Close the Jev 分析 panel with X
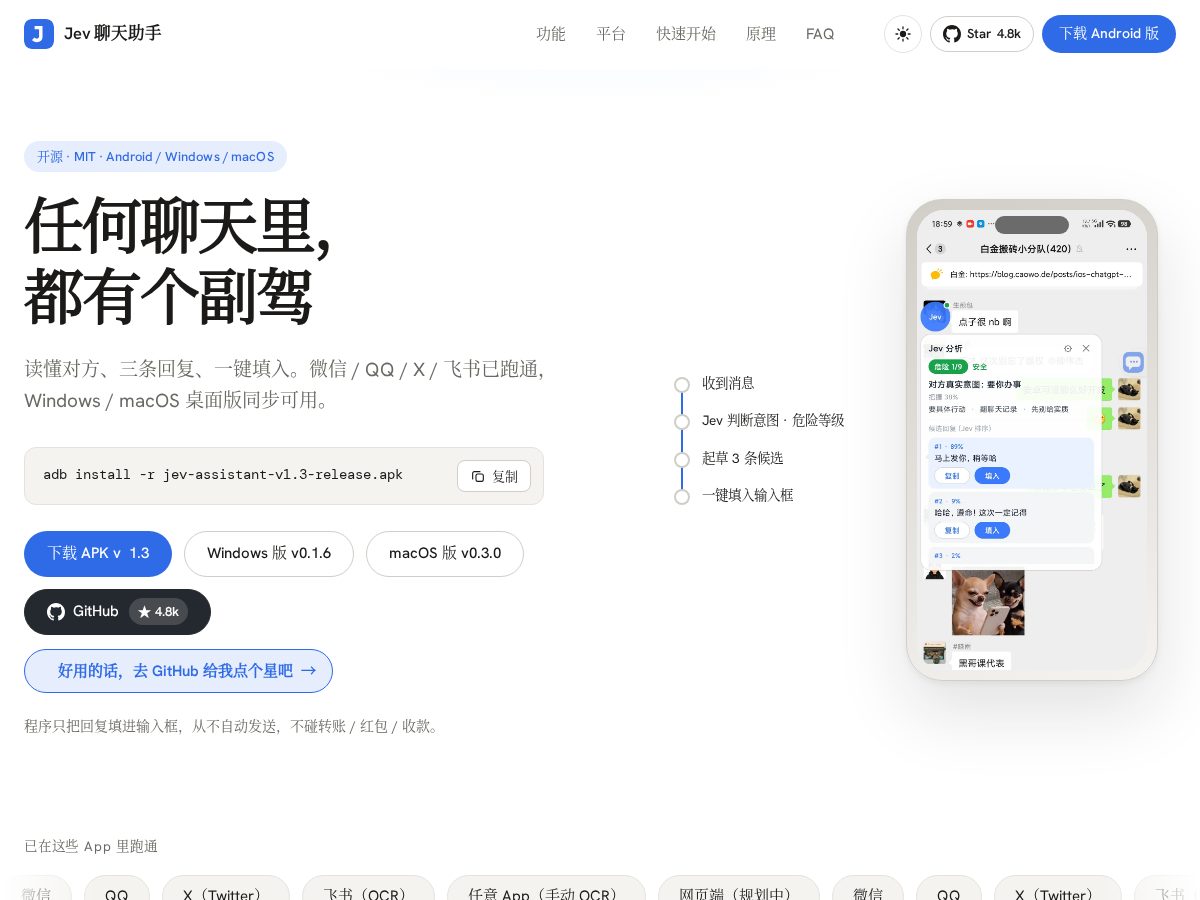This screenshot has width=1200, height=900. (1086, 348)
